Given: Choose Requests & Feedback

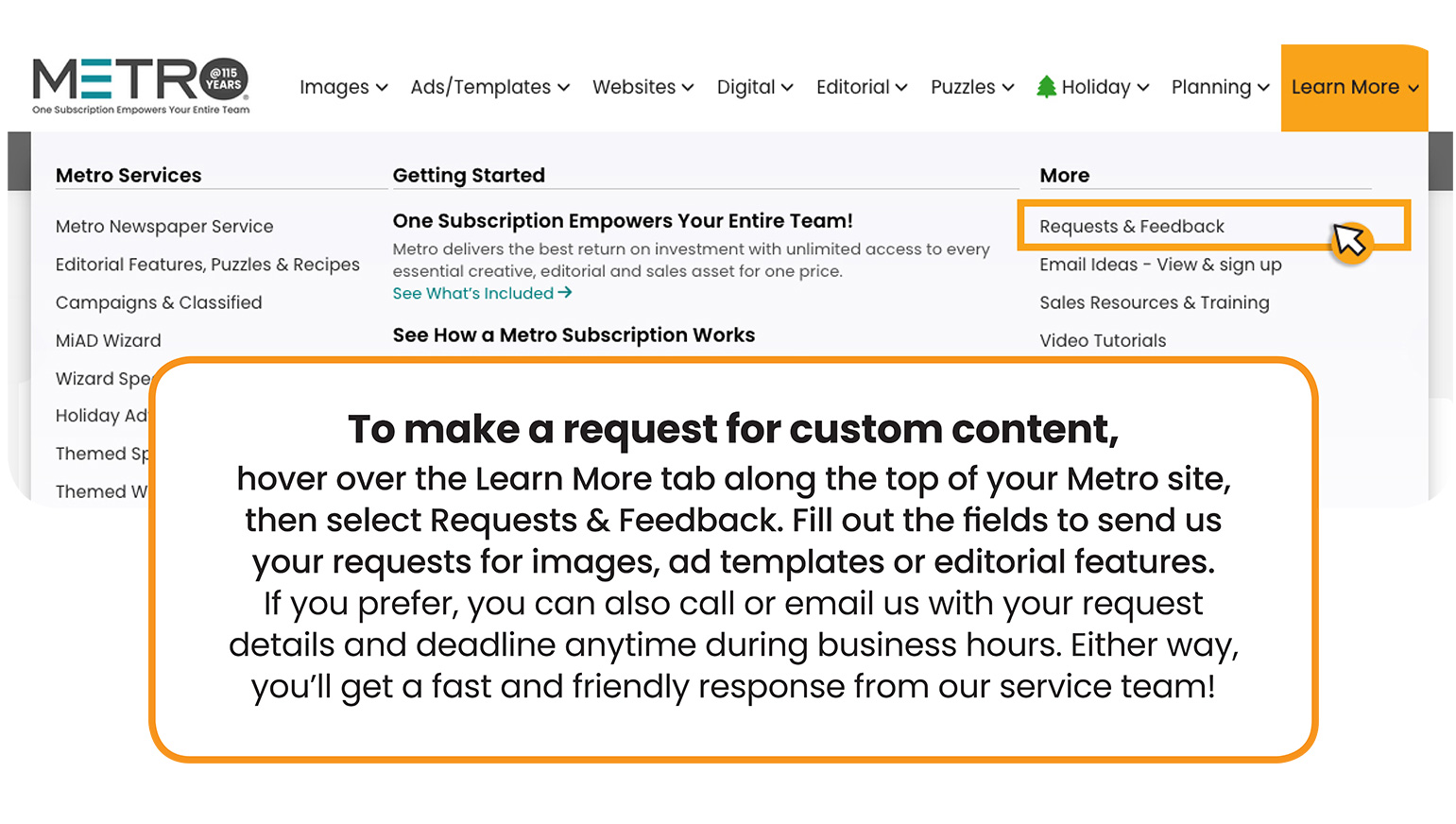Looking at the screenshot, I should [1132, 227].
